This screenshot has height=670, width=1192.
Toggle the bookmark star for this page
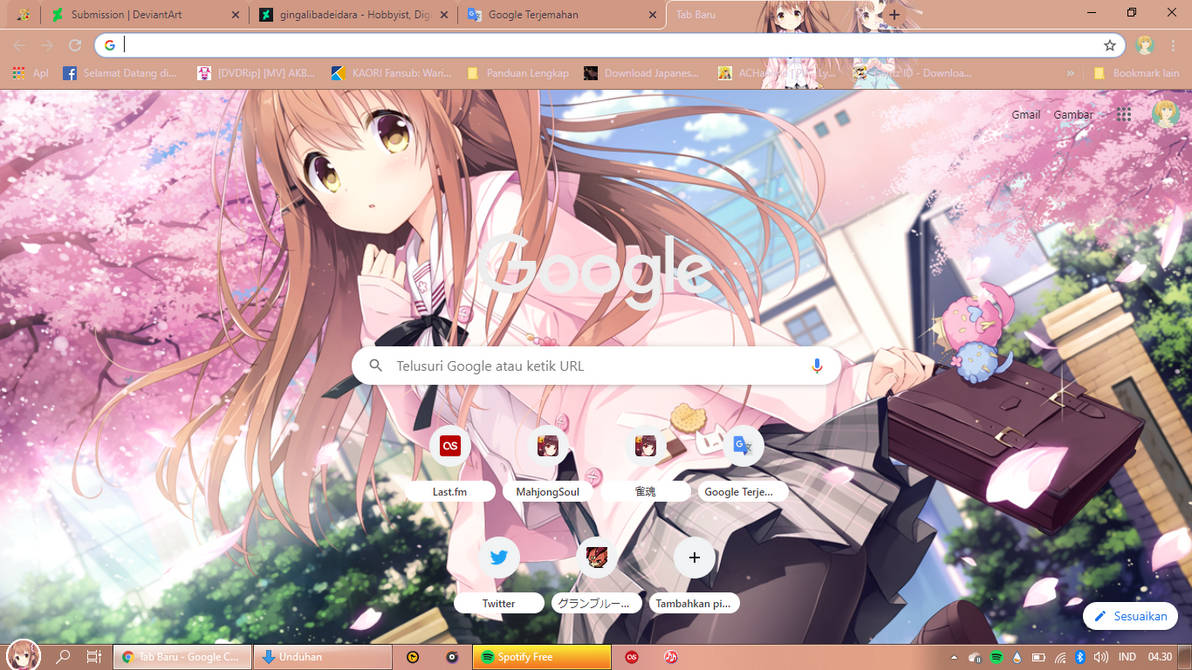click(1110, 45)
